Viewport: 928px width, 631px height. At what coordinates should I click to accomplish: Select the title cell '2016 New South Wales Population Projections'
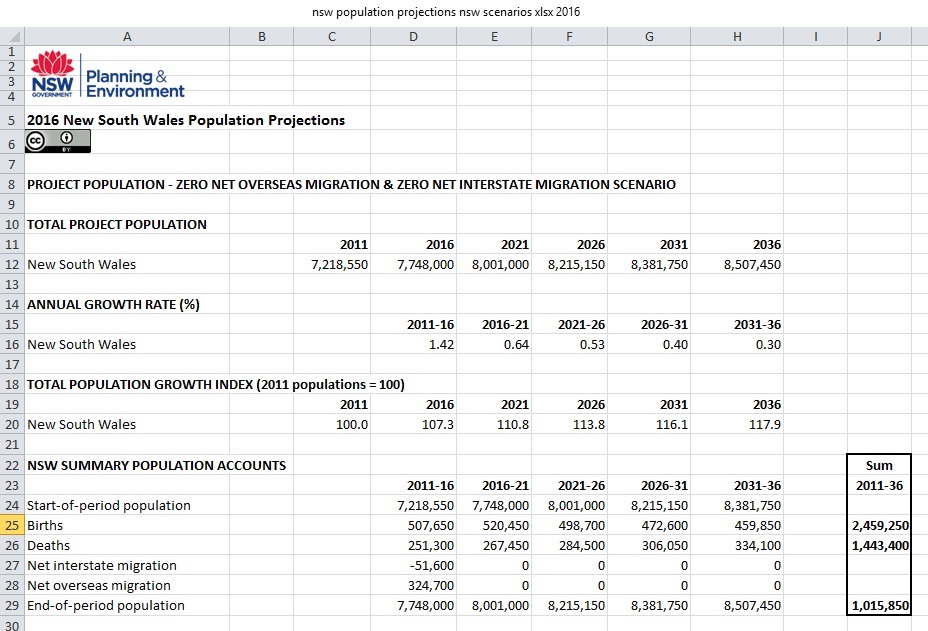pyautogui.click(x=186, y=120)
